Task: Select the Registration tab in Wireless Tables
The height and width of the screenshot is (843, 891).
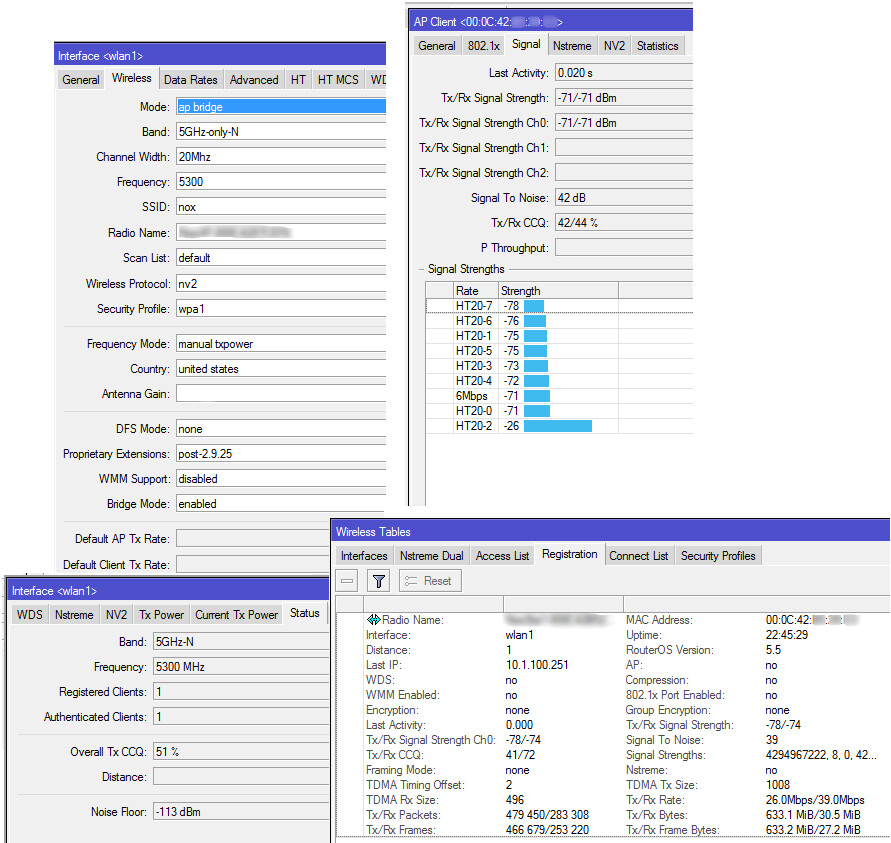Action: pyautogui.click(x=569, y=554)
